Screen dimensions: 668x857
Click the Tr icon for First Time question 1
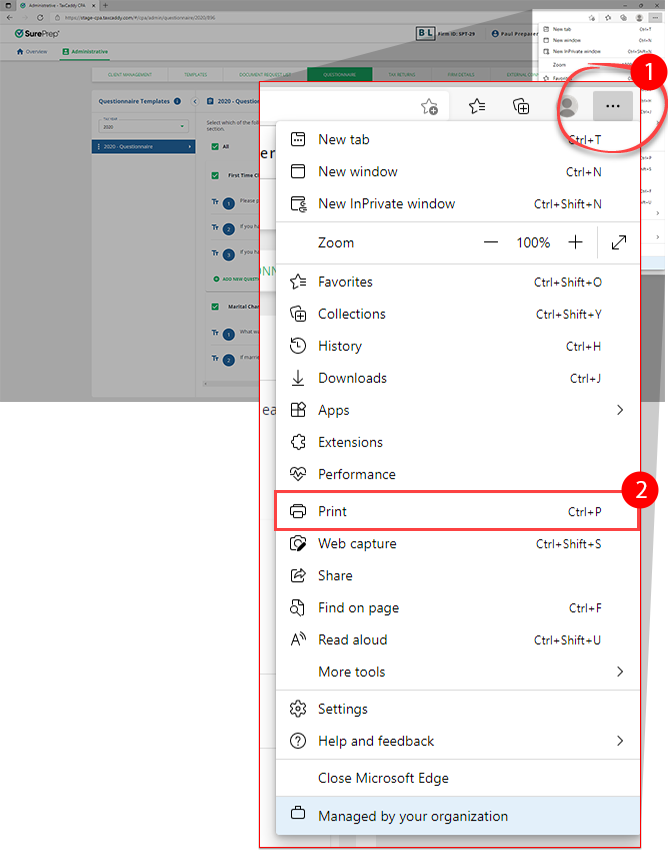coord(215,202)
